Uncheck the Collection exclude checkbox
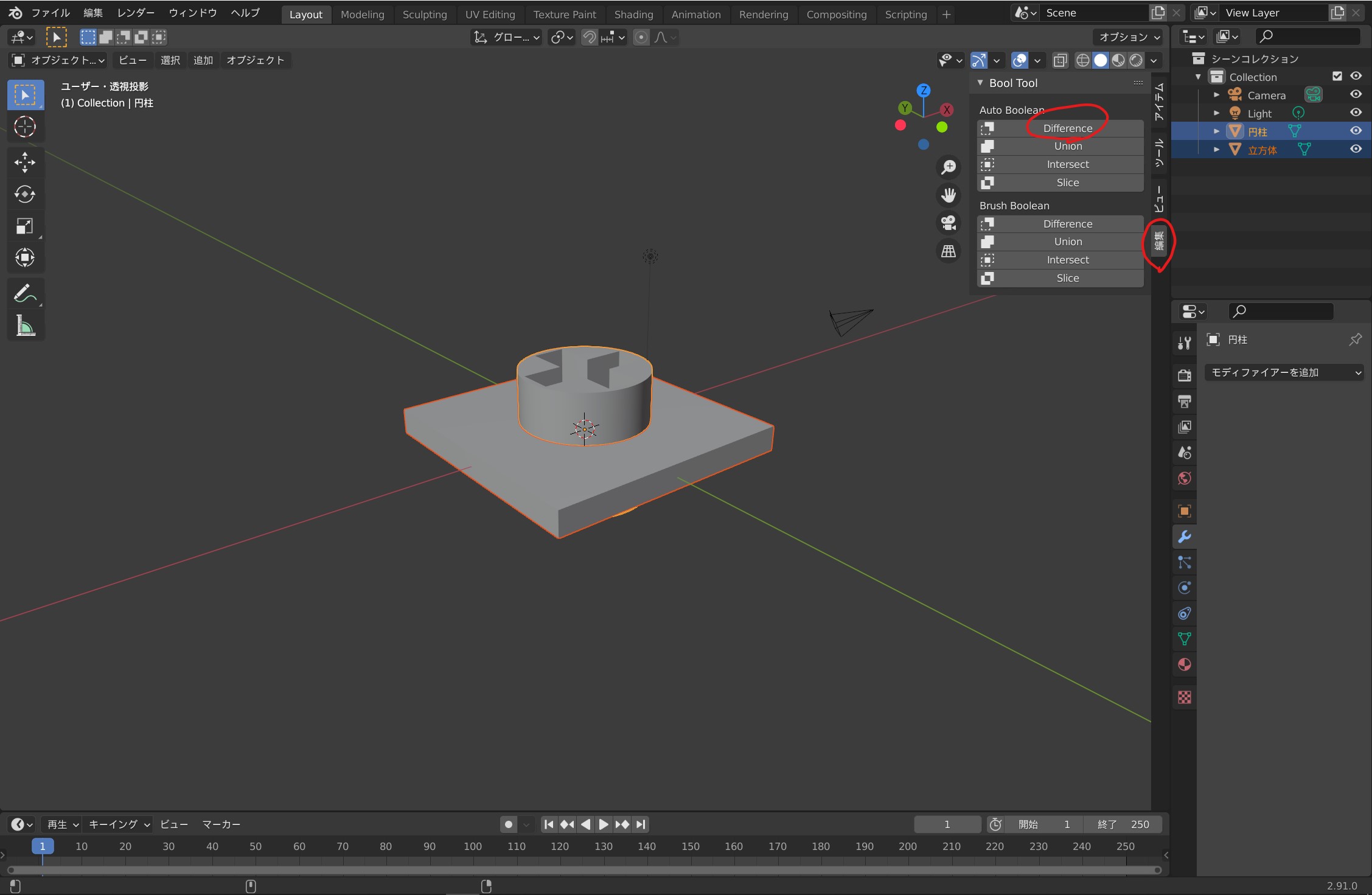Viewport: 1372px width, 895px height. [1337, 76]
